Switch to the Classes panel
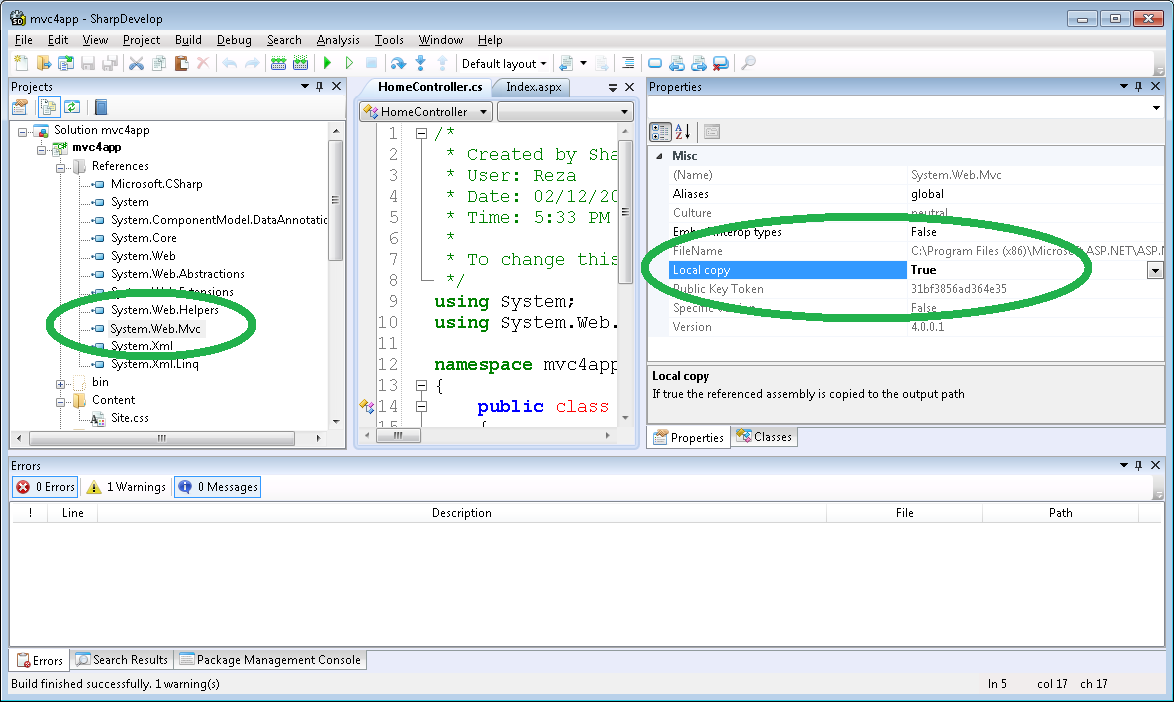Image resolution: width=1174 pixels, height=702 pixels. 764,437
